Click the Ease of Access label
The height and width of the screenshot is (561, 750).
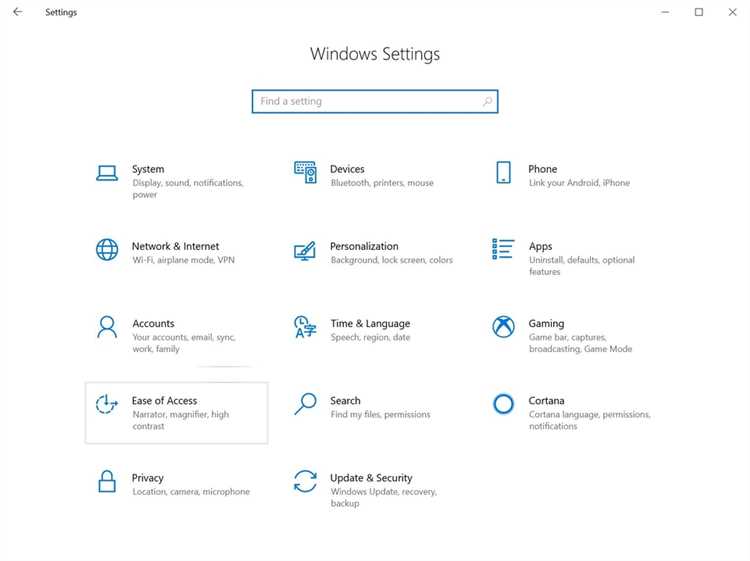tap(164, 401)
